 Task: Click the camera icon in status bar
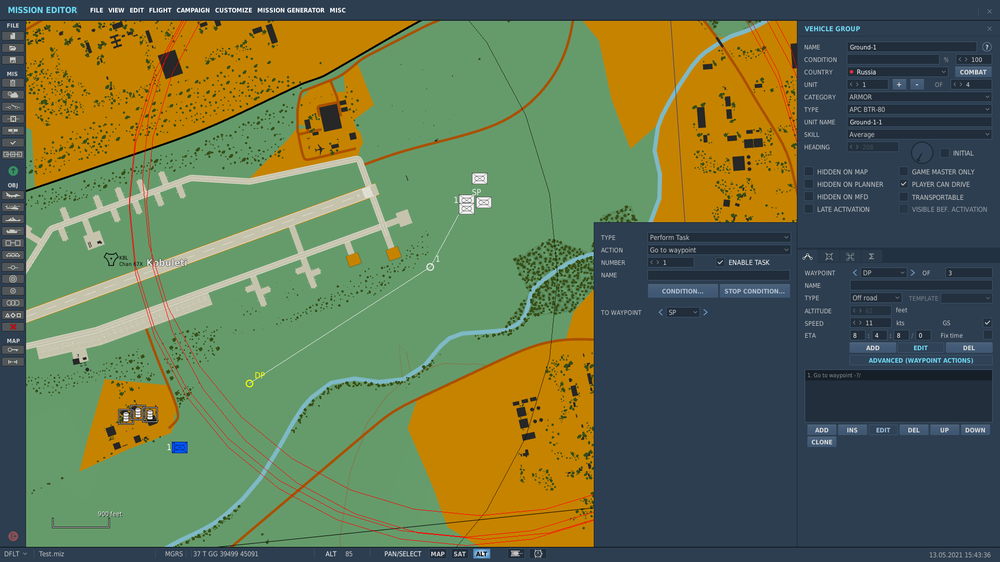516,554
